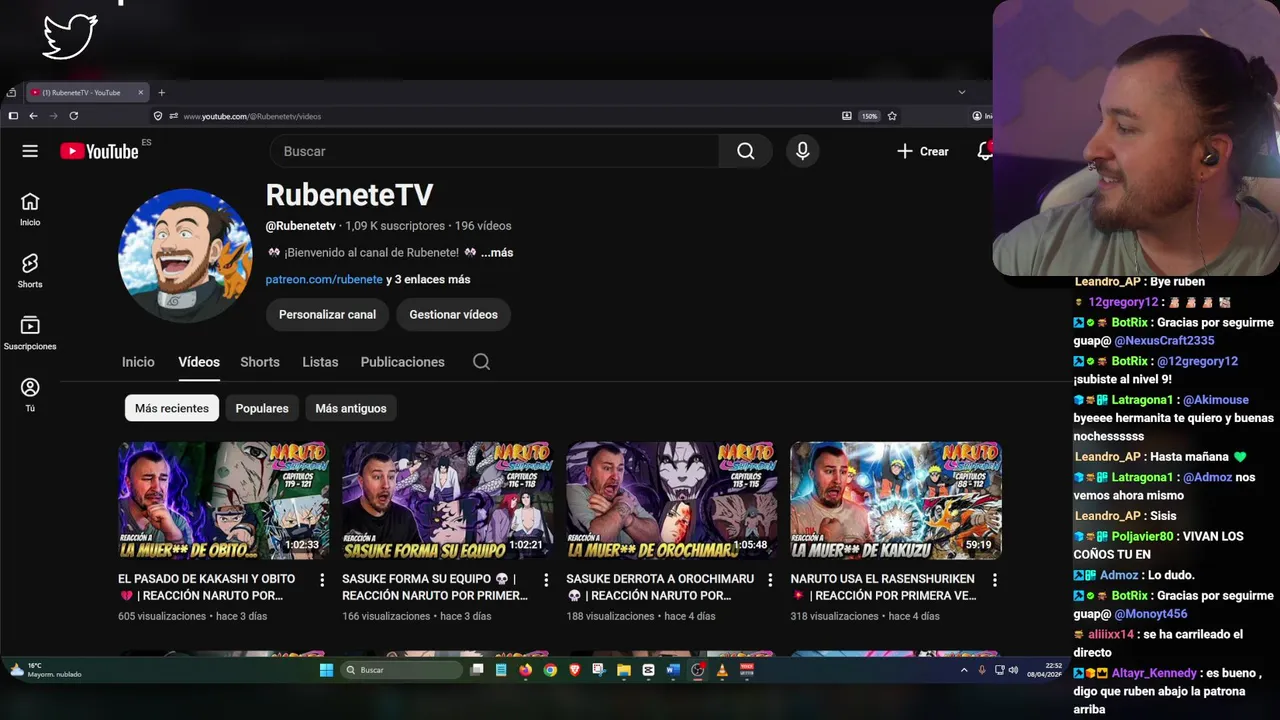Select the Más recientes filter chip

coord(172,408)
